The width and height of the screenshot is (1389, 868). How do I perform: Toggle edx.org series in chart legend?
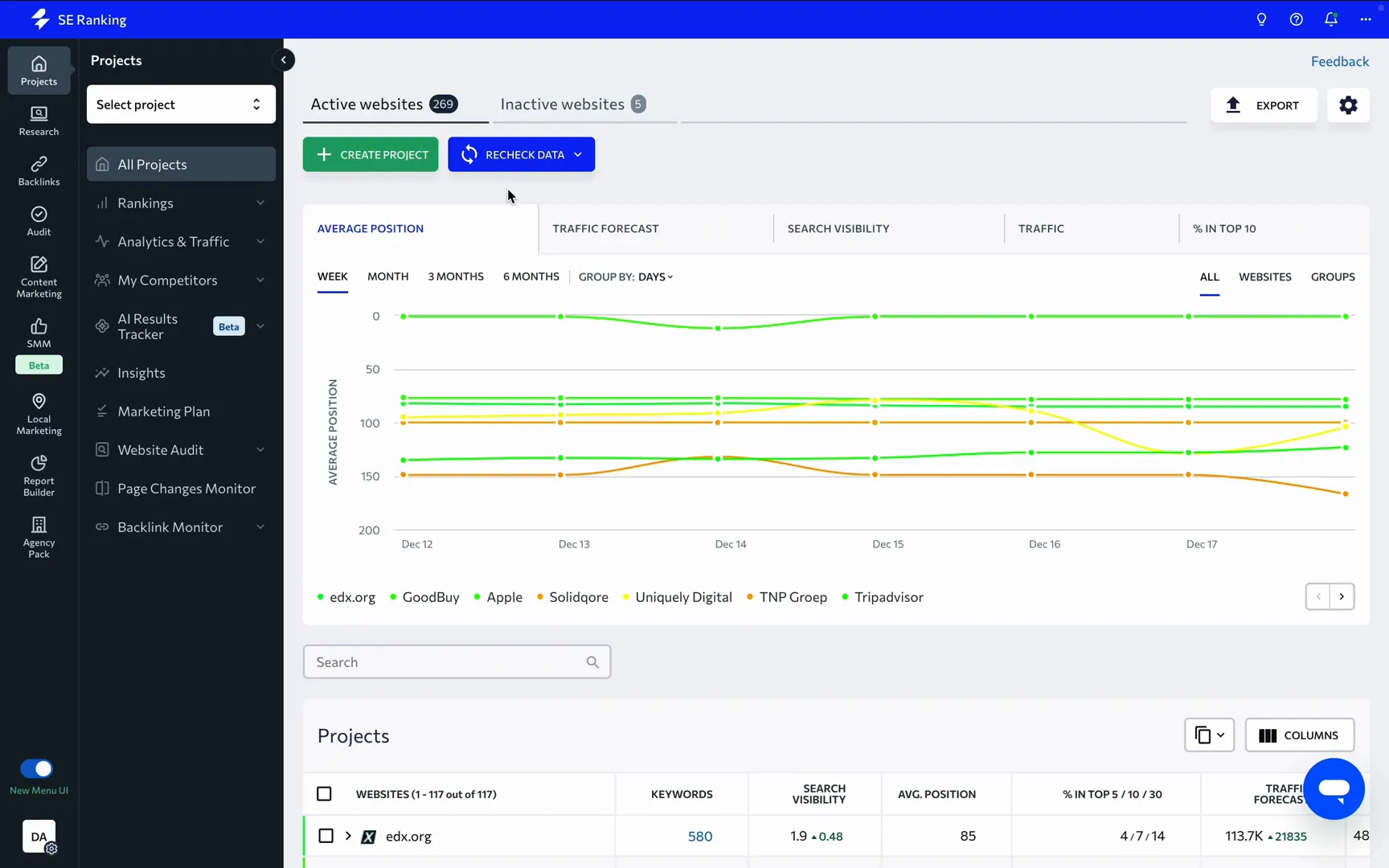coord(346,597)
